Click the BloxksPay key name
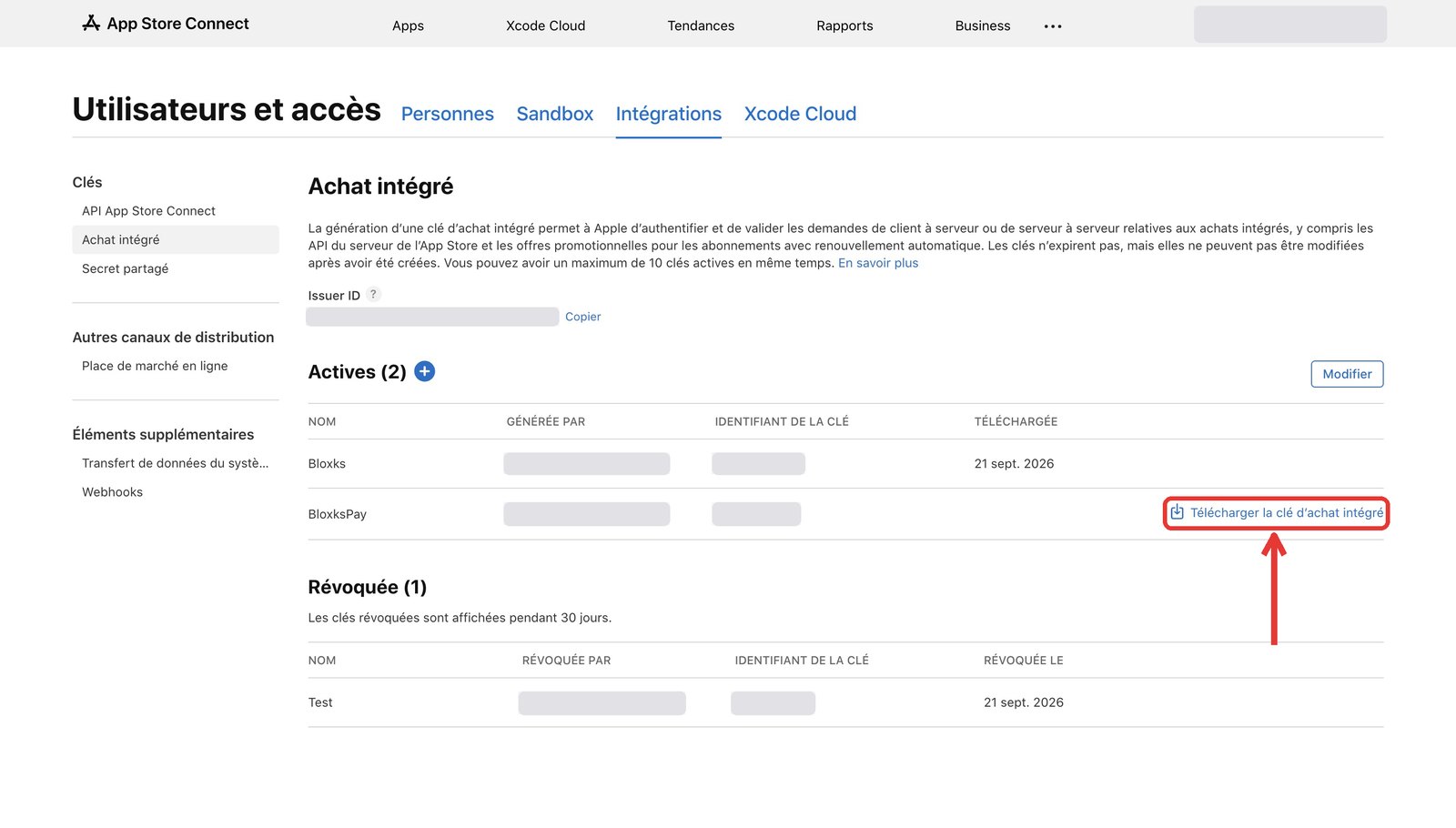This screenshot has width=1456, height=828. pos(338,514)
